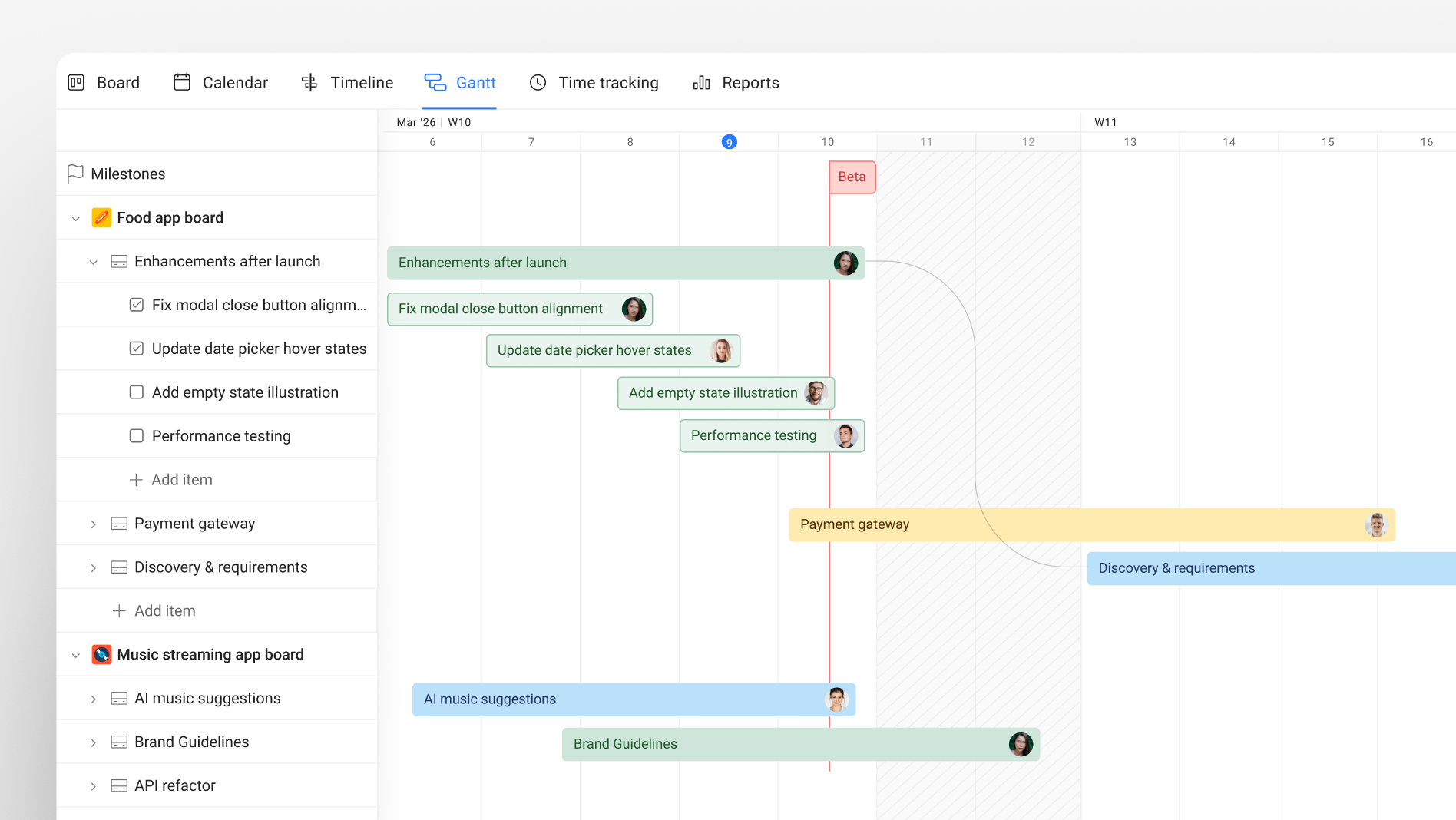Viewport: 1456px width, 820px height.
Task: Click assignee avatar on Payment gateway bar
Action: (1377, 525)
